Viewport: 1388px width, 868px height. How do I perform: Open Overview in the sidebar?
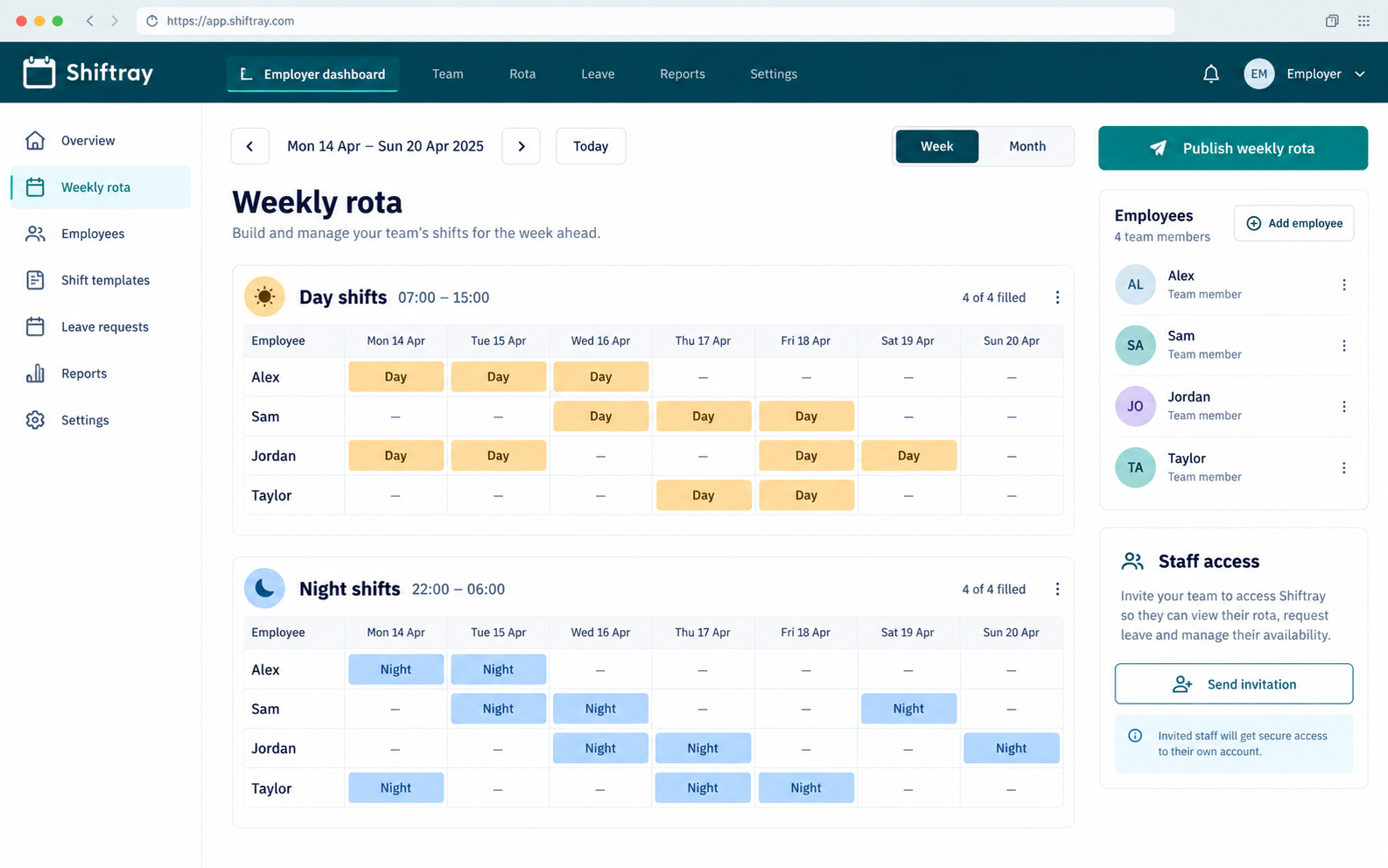tap(101, 140)
